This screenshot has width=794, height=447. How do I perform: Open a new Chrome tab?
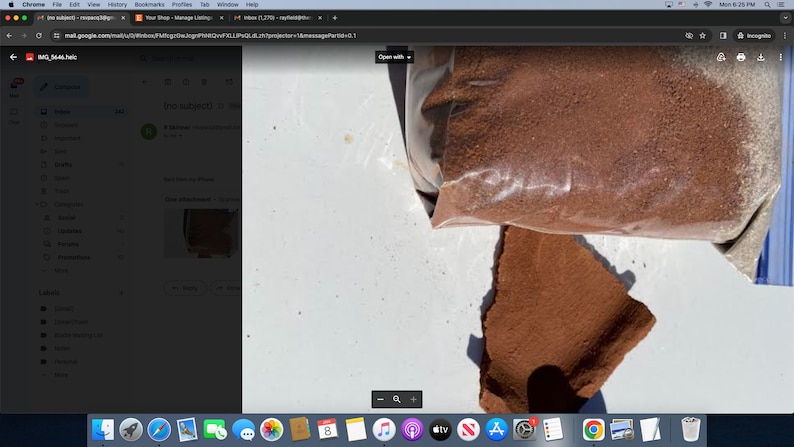(335, 18)
